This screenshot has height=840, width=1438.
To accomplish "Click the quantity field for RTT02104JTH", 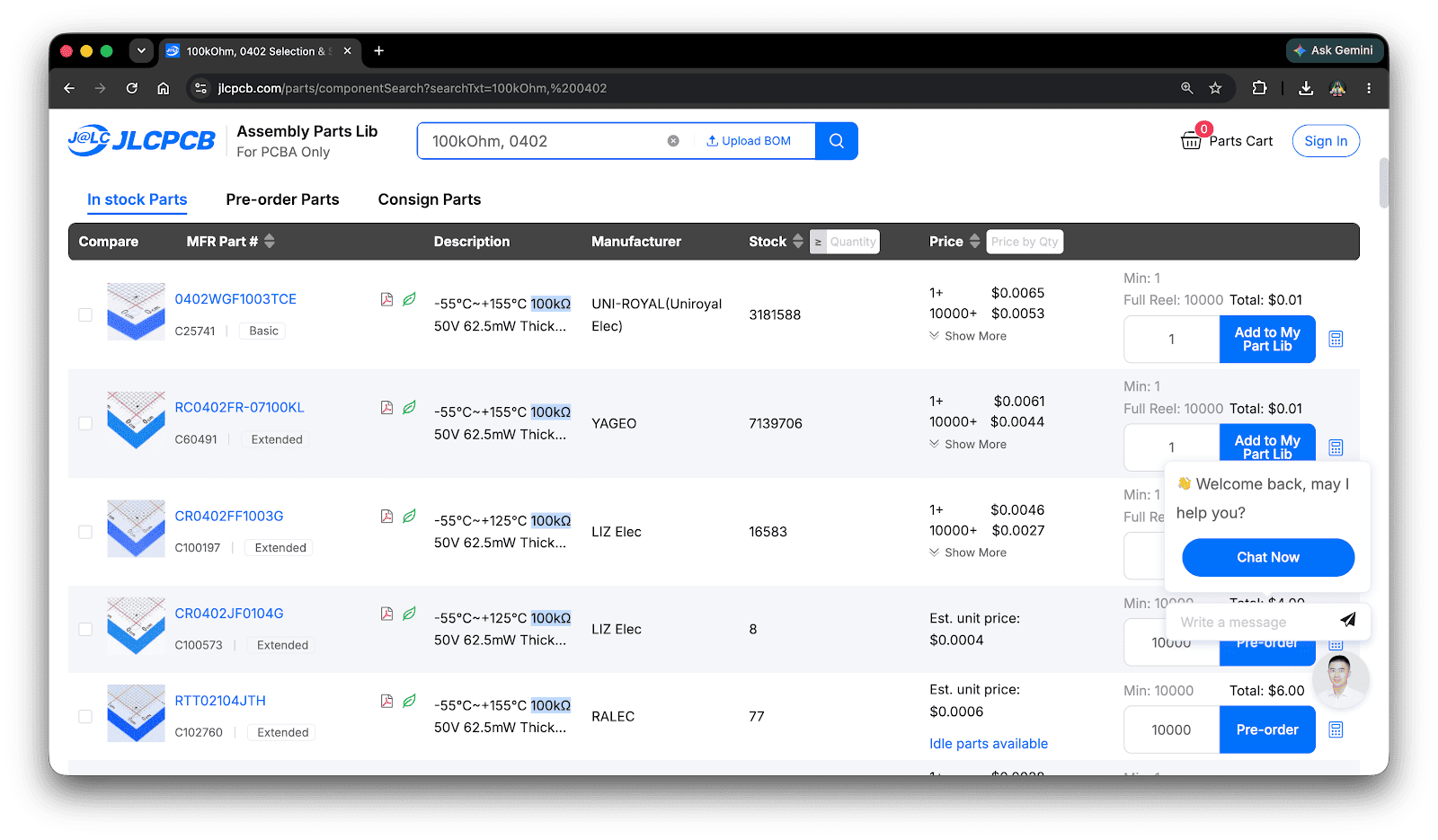I will coord(1172,729).
